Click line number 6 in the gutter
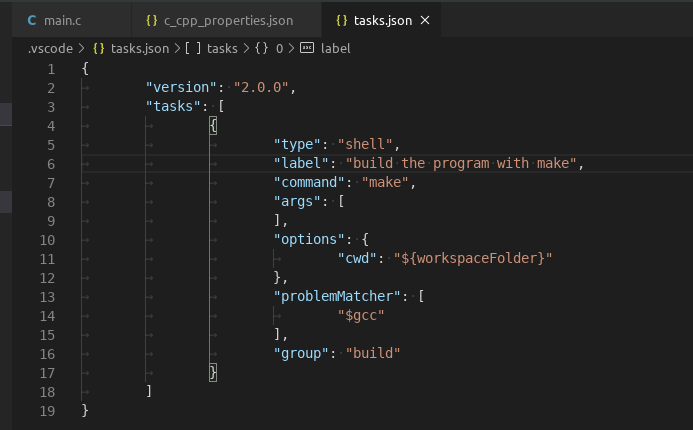Screen dimensions: 693x430 (51, 164)
